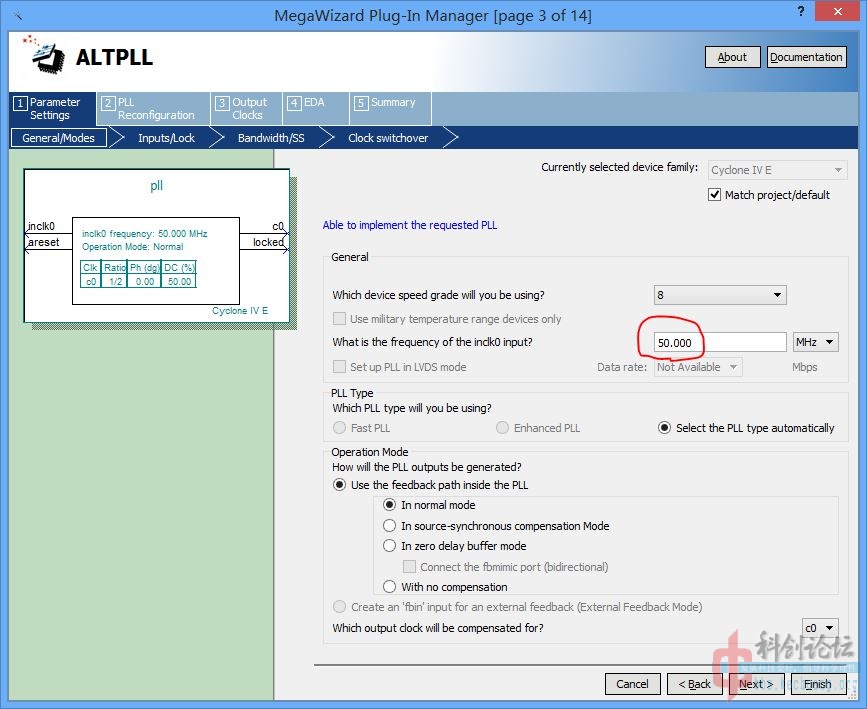The width and height of the screenshot is (867, 709).
Task: Enable Use military temperature range devices only
Action: coord(339,319)
